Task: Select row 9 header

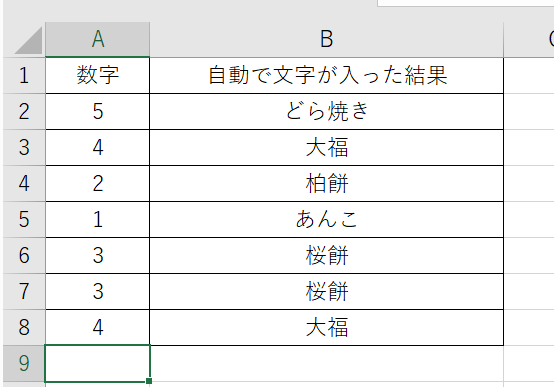Action: pyautogui.click(x=24, y=363)
